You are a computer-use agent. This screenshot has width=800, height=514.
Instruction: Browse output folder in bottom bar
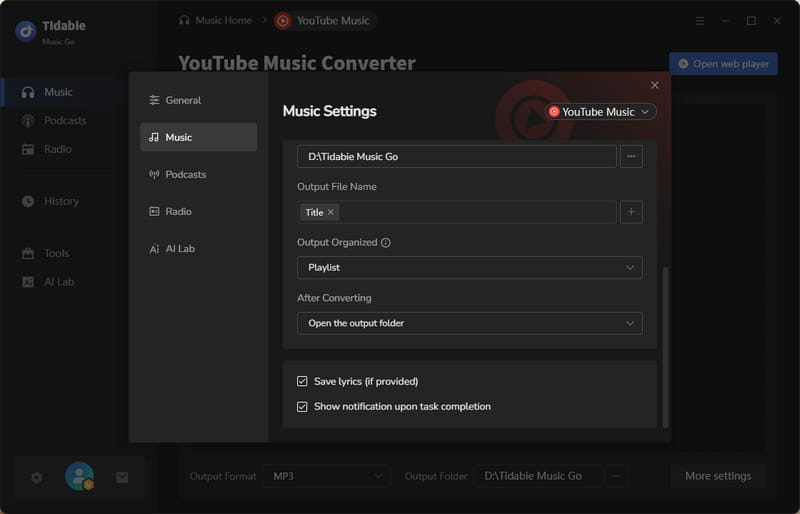[x=616, y=476]
